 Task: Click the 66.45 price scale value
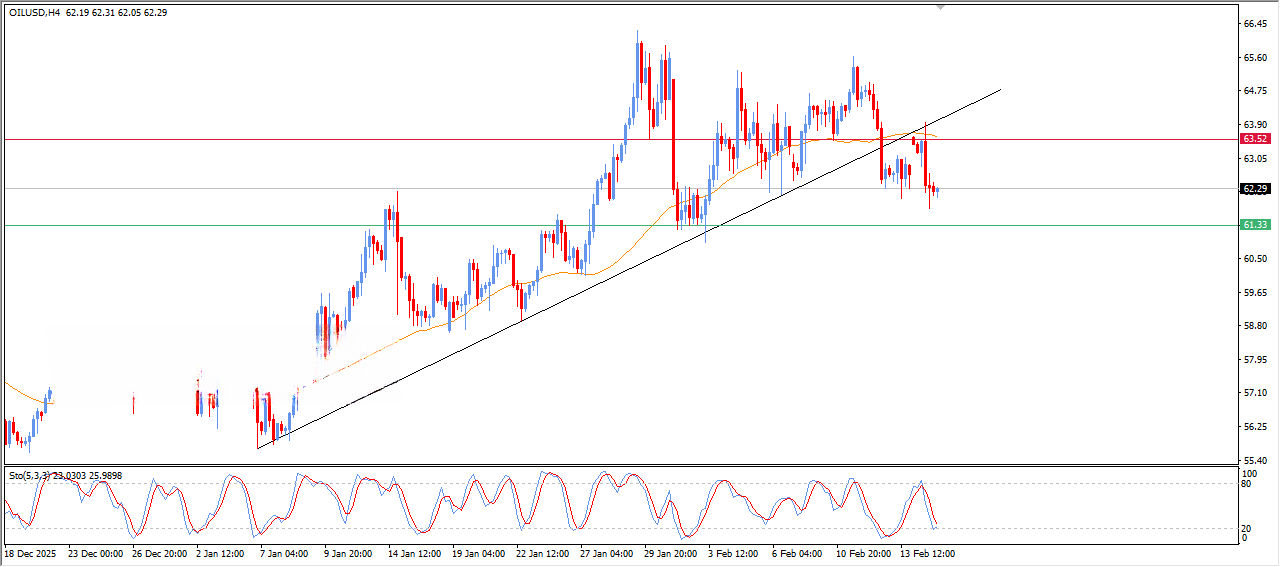(1255, 24)
